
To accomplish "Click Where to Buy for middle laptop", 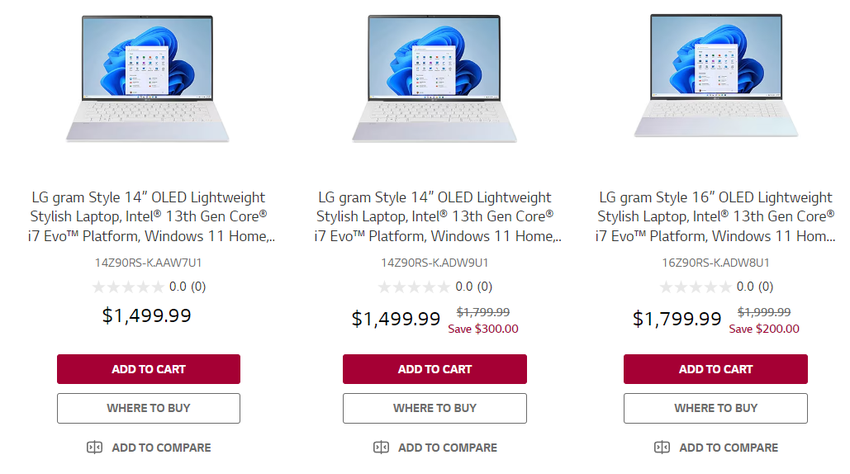I will coord(434,408).
